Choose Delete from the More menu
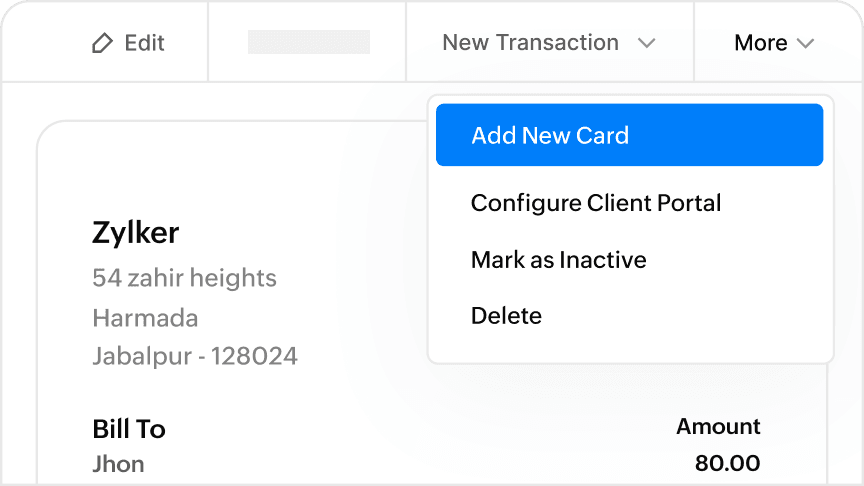Screen dimensions: 864x486 pyautogui.click(x=506, y=316)
